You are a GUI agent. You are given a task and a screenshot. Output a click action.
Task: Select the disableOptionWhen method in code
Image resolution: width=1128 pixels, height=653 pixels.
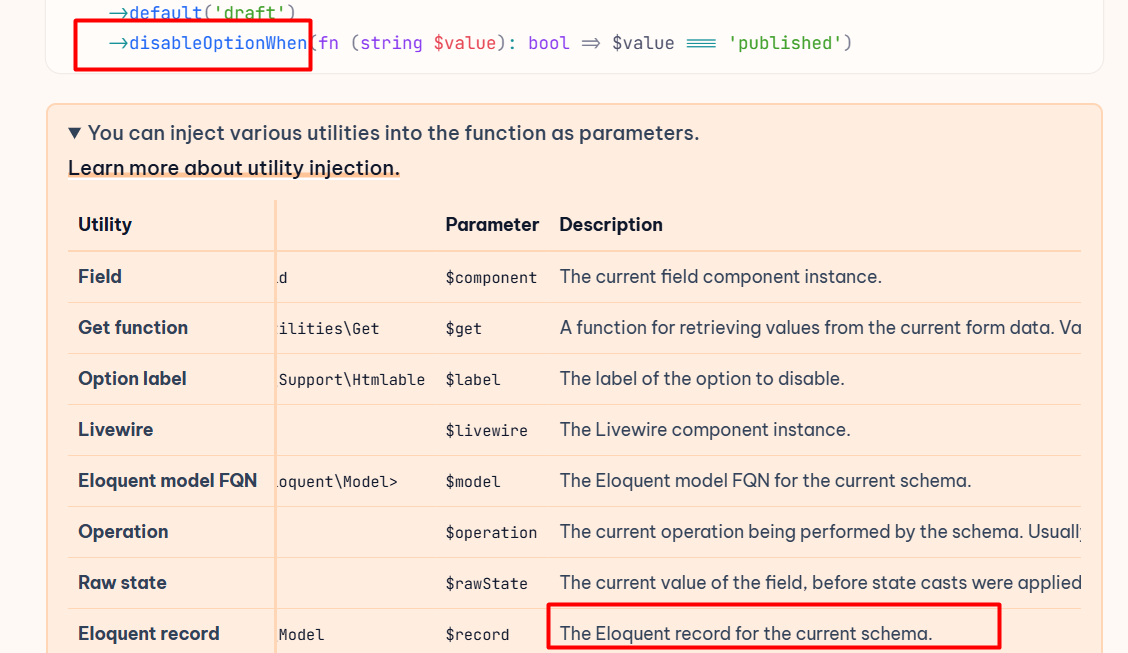coord(218,43)
